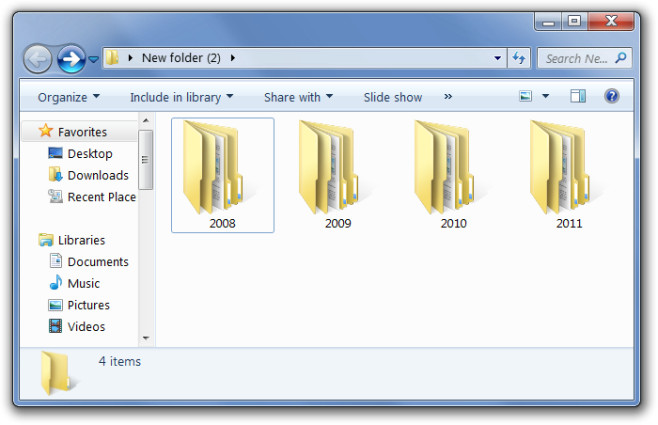Screen dimensions: 658x425
Task: Click the 2010 folder name label
Action: [x=454, y=223]
